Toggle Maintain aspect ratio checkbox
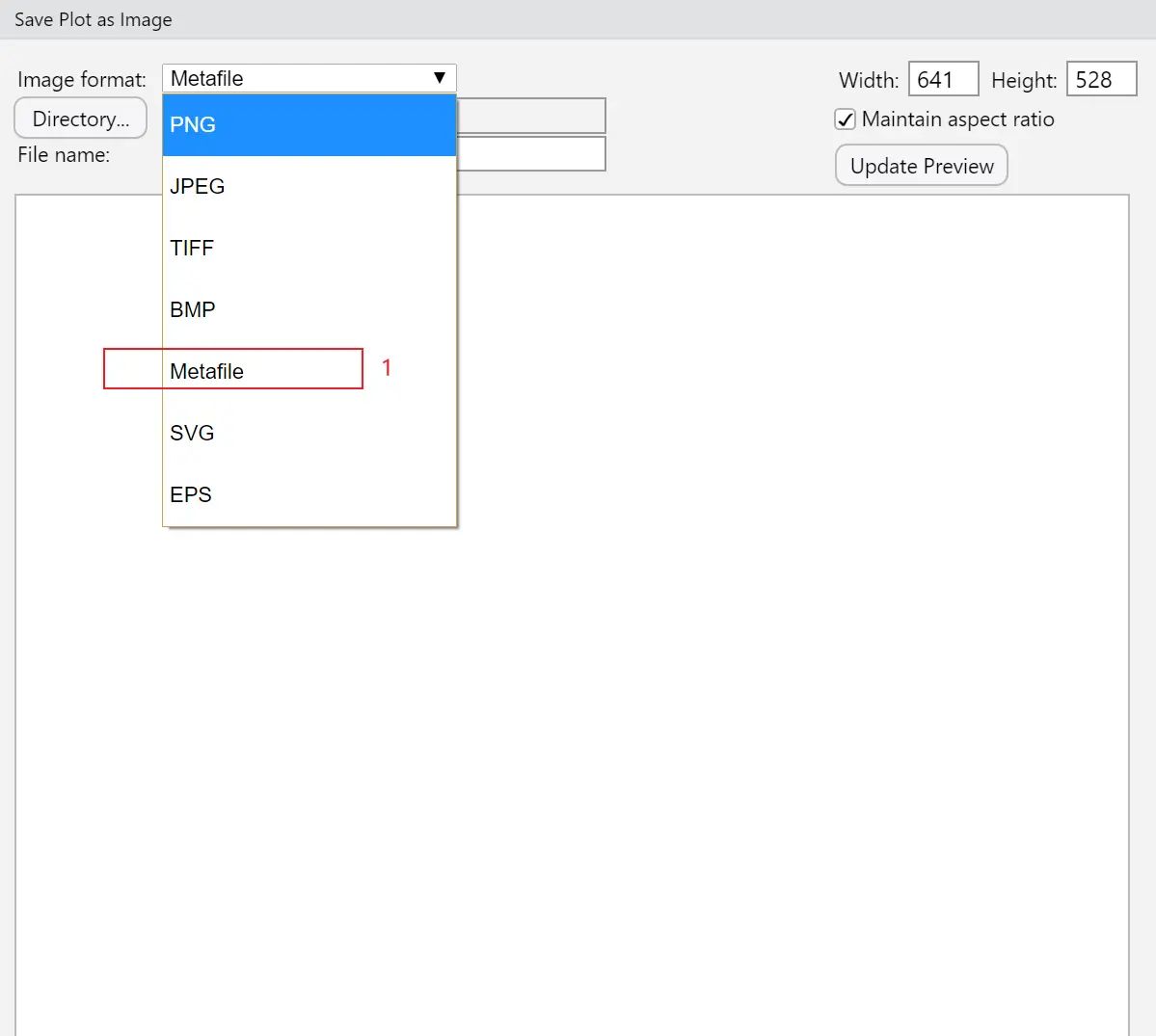Image resolution: width=1156 pixels, height=1036 pixels. 845,120
